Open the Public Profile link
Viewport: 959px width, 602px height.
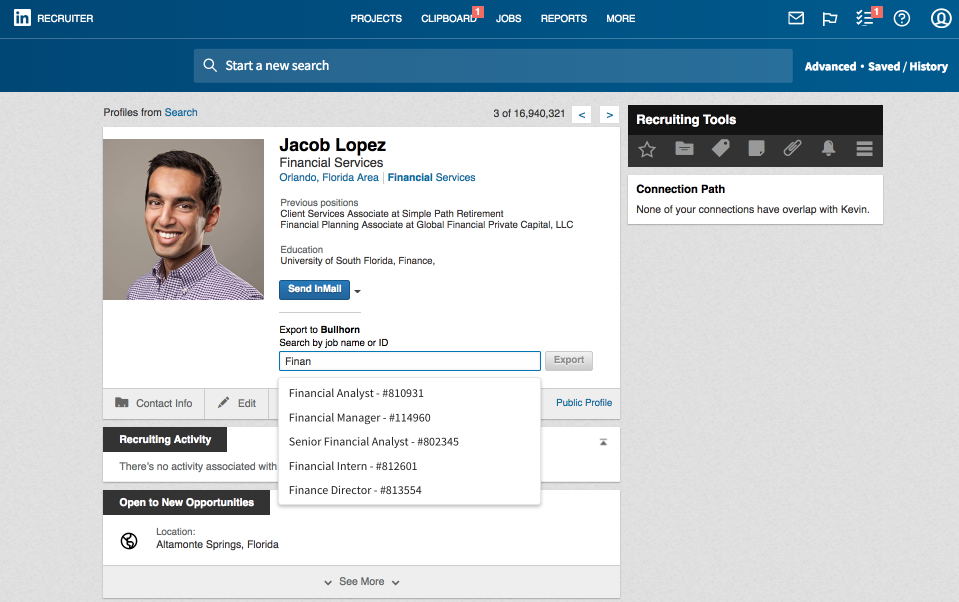click(584, 403)
